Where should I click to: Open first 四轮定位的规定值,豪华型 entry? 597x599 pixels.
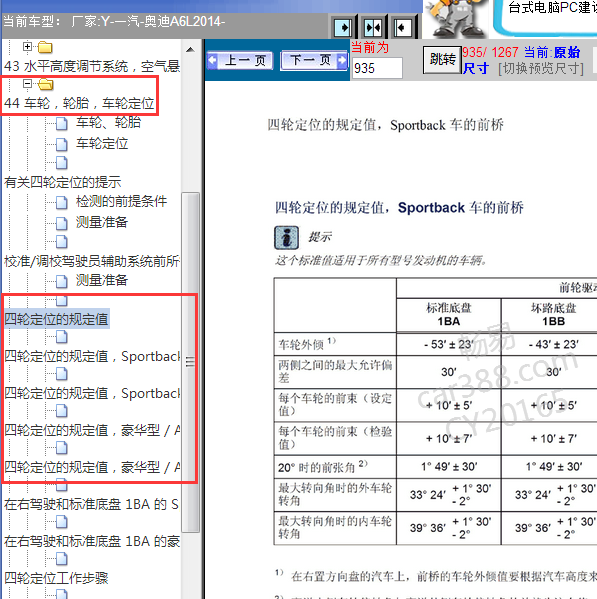(x=92, y=430)
